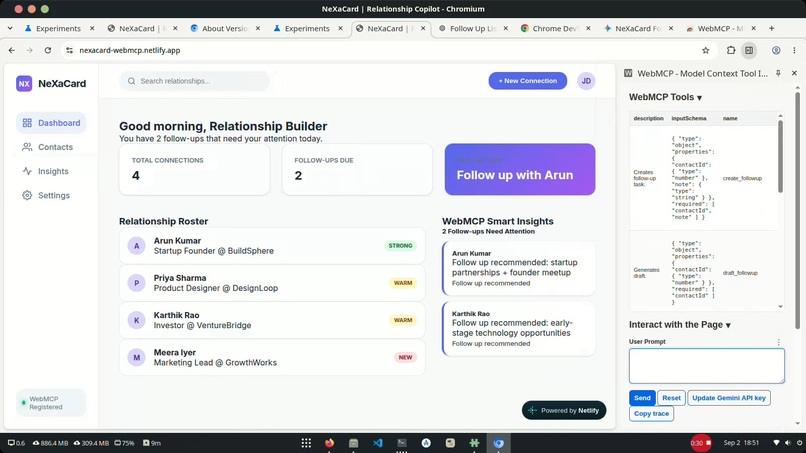
Task: Click the New Connection button
Action: pyautogui.click(x=527, y=81)
